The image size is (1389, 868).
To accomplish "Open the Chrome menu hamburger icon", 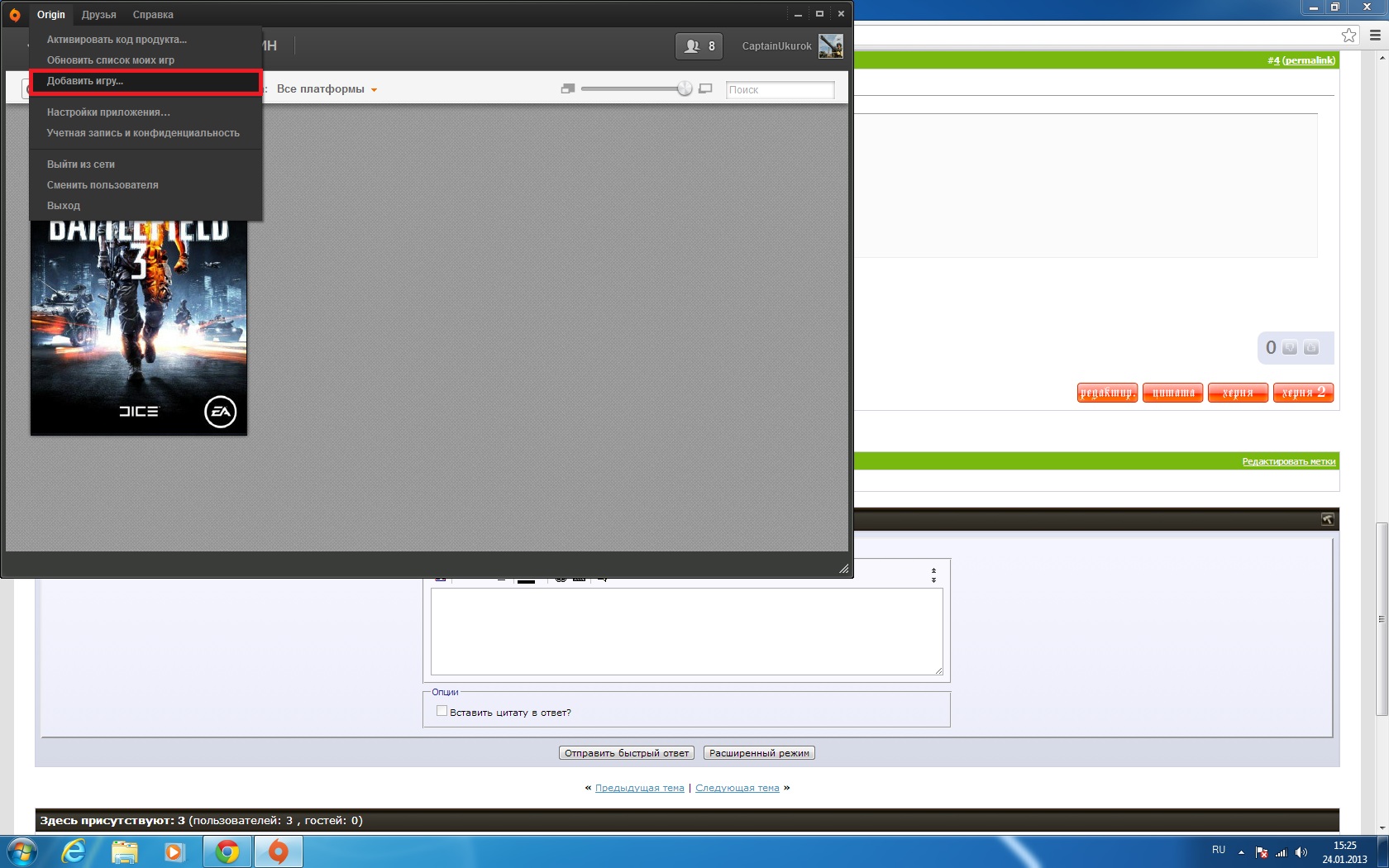I will (1375, 35).
